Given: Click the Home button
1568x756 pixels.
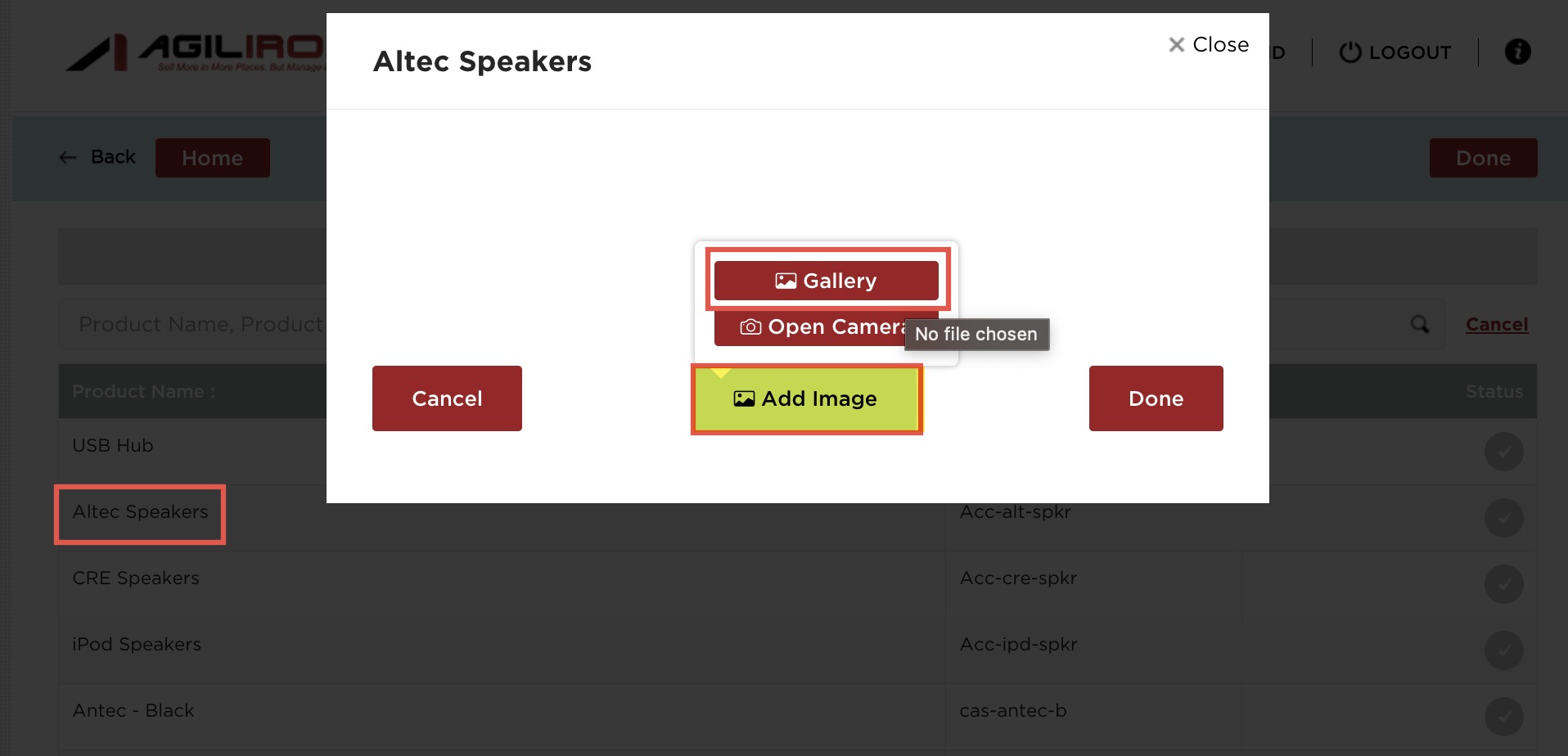Looking at the screenshot, I should pos(213,158).
